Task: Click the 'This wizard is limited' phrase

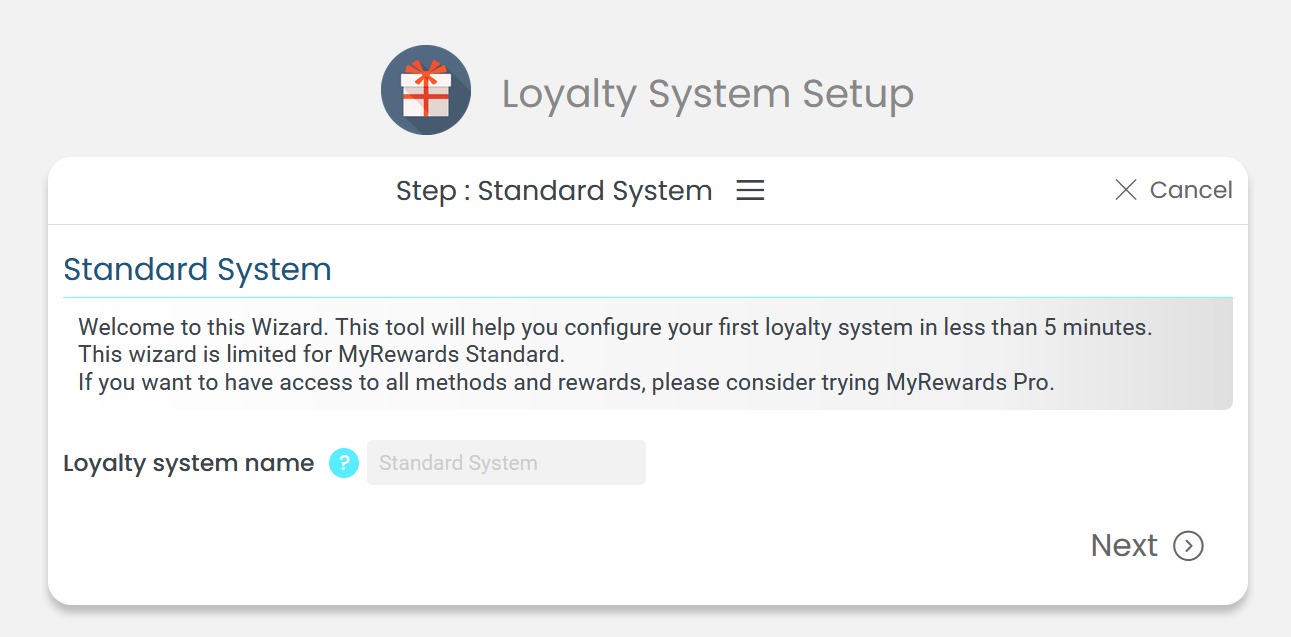Action: [x=176, y=354]
